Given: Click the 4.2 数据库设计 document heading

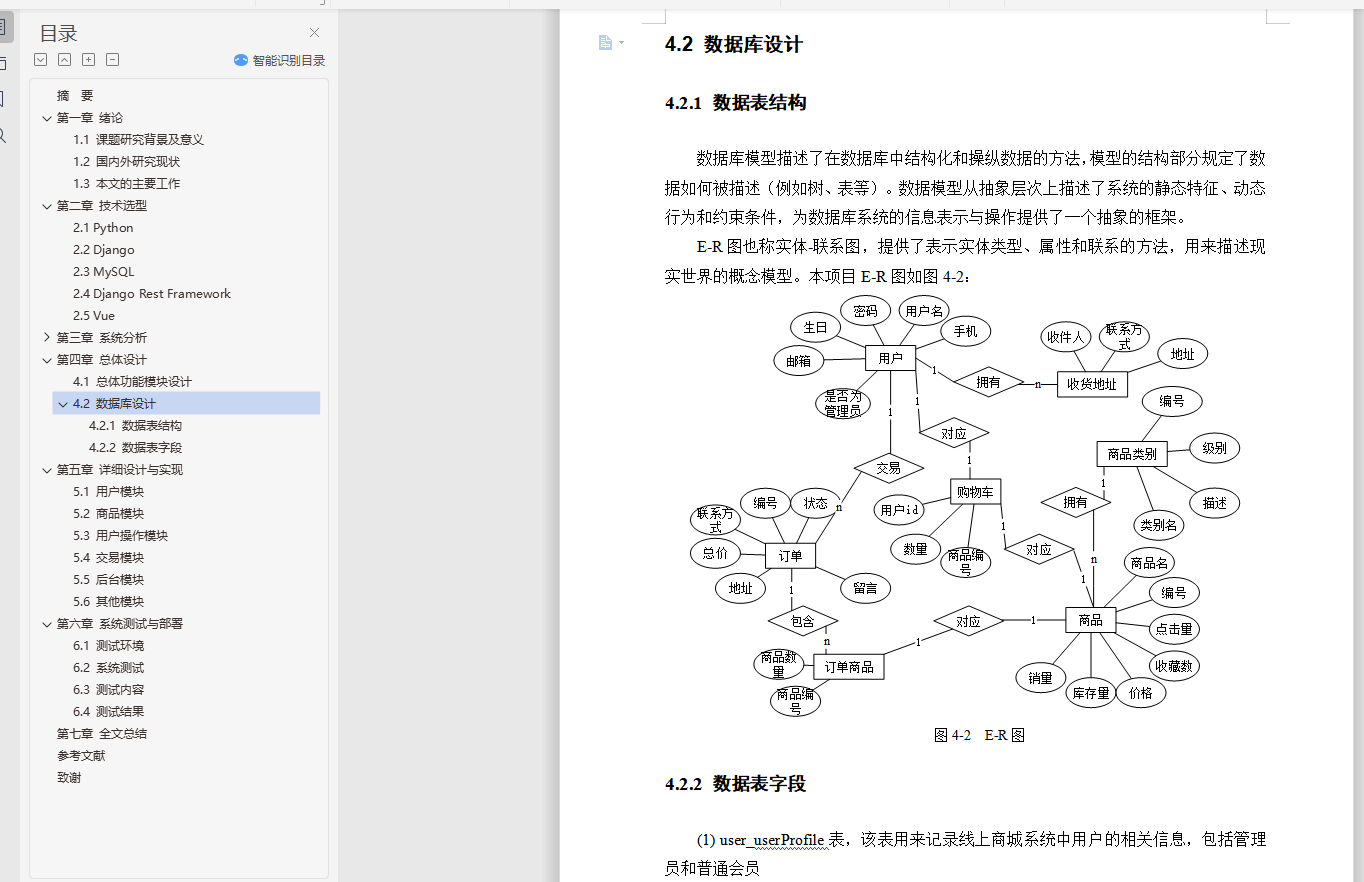Looking at the screenshot, I should (733, 44).
